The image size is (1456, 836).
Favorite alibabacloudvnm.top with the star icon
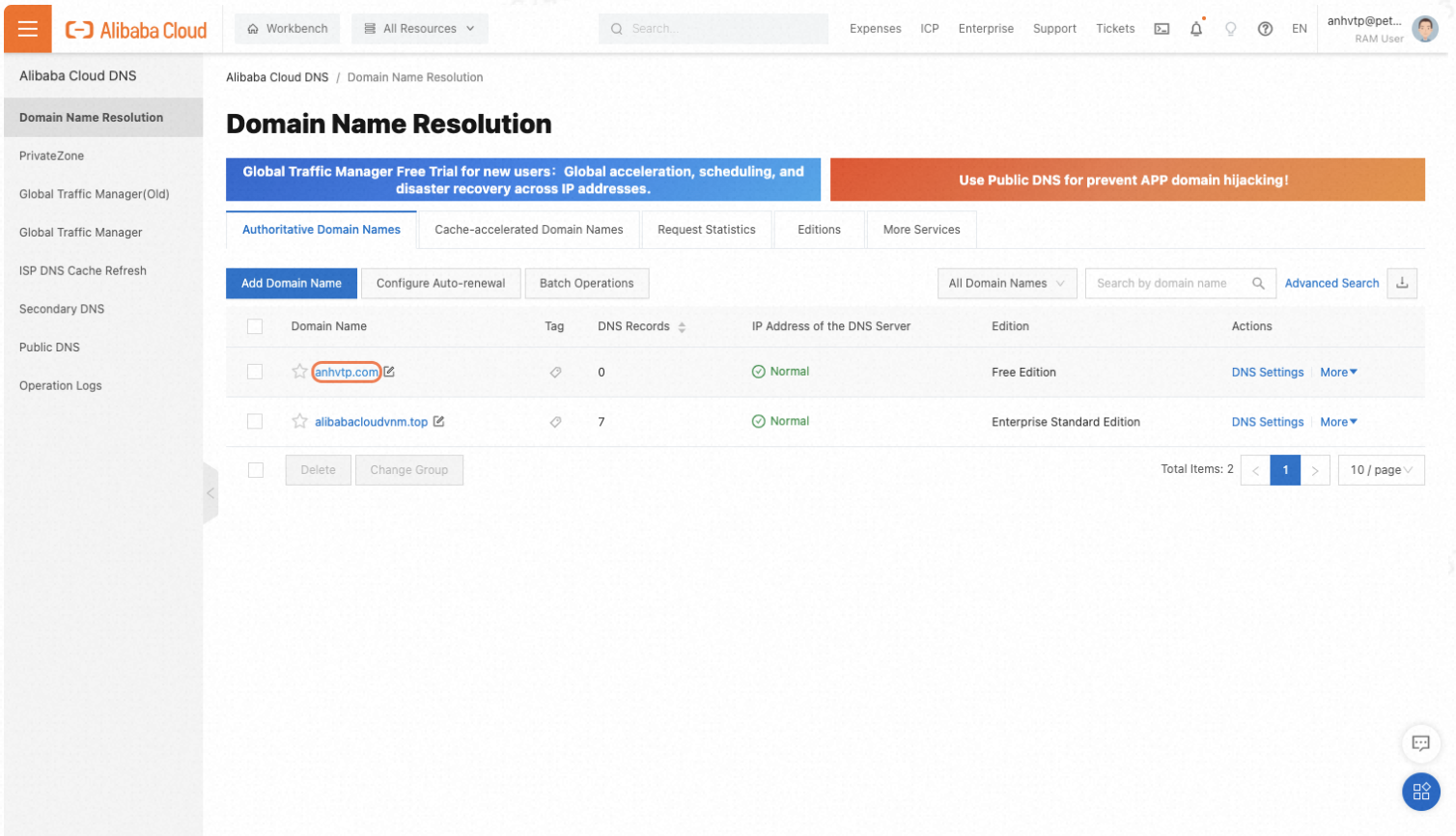click(x=299, y=421)
